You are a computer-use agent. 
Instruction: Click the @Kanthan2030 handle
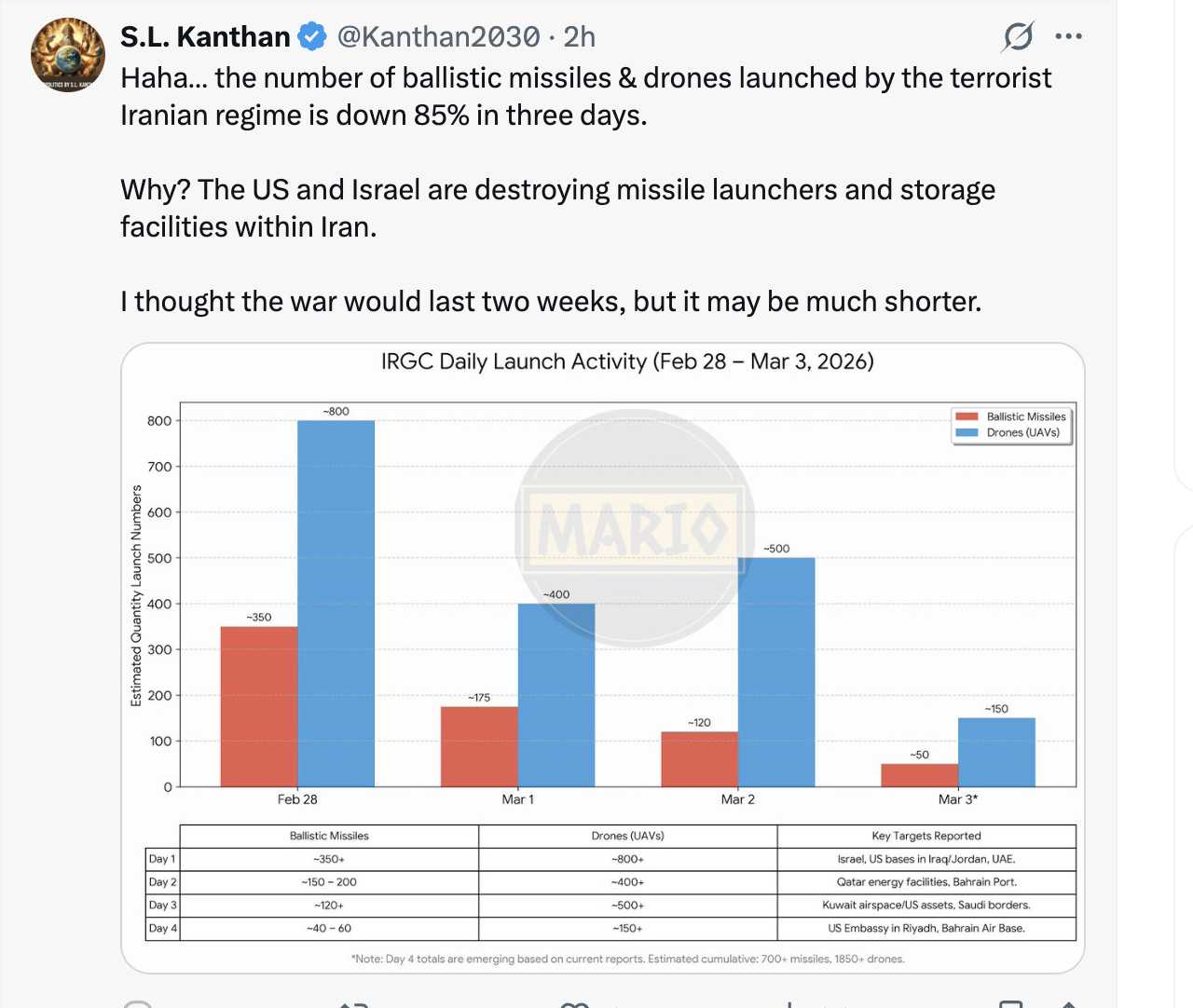(438, 37)
